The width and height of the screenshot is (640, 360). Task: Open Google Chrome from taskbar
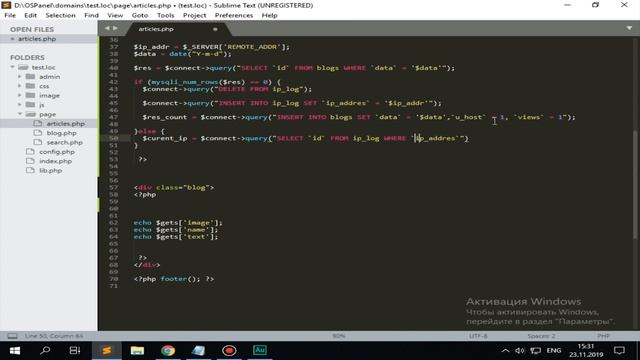168,350
